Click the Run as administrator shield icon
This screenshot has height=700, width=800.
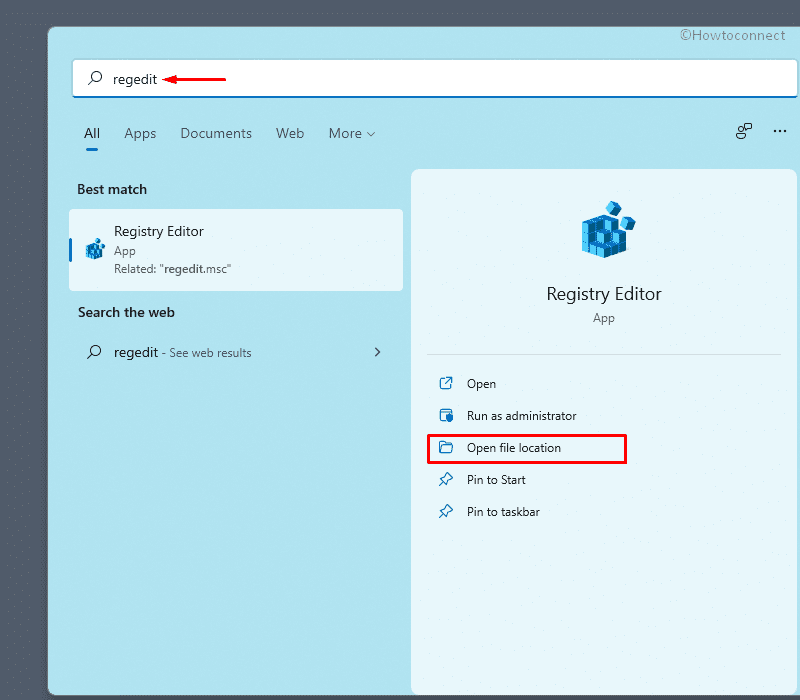coord(446,415)
